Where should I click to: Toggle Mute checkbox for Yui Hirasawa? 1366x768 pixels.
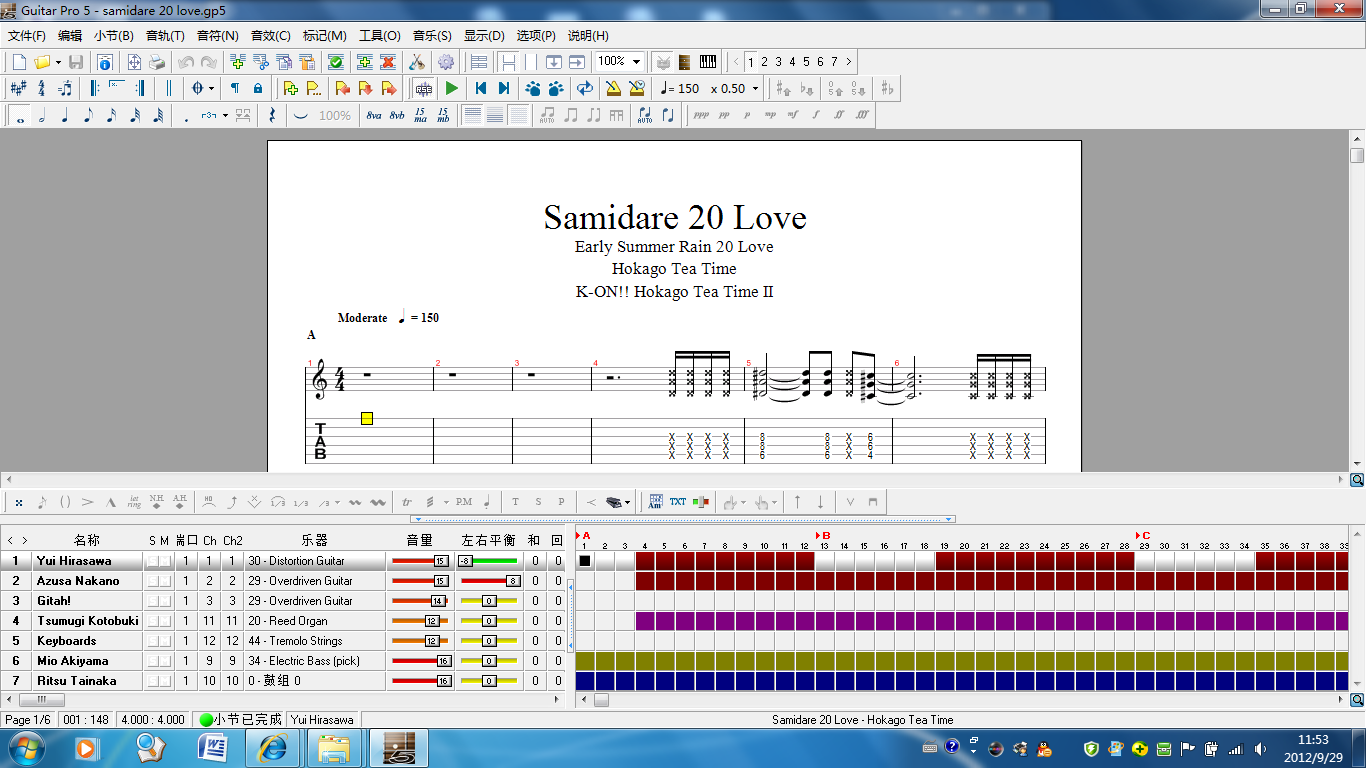click(166, 561)
